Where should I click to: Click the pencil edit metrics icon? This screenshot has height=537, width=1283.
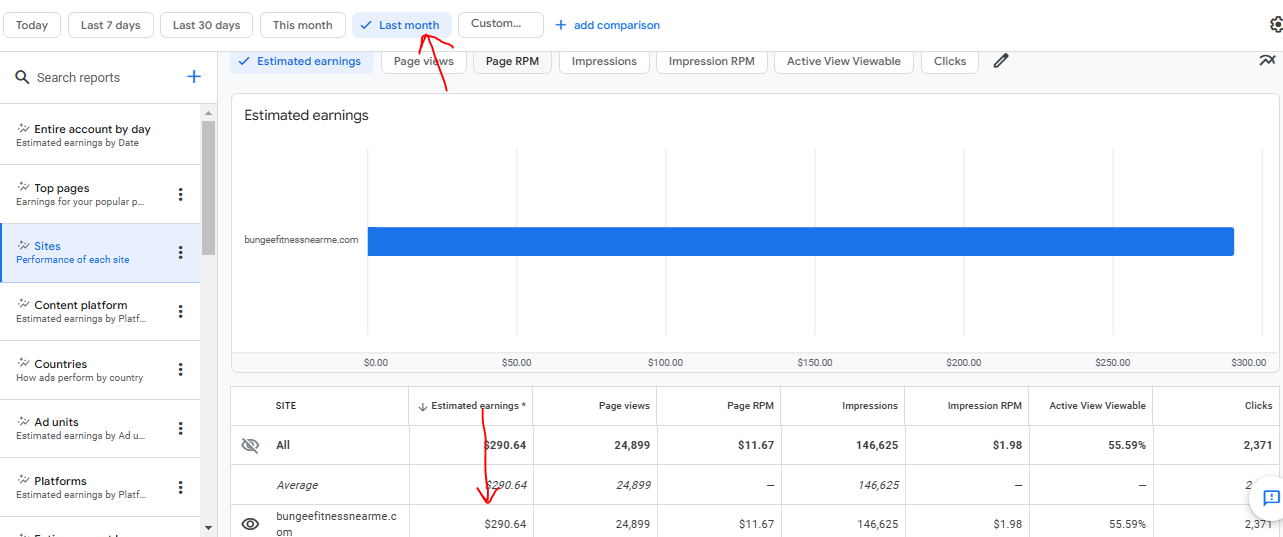click(1001, 61)
